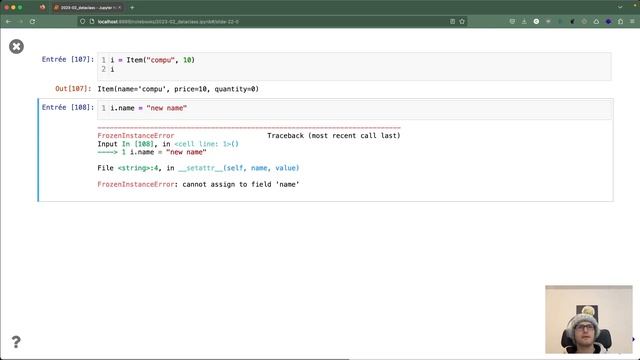Toggle reader view icon in address bar
The height and width of the screenshot is (360, 640).
[452, 21]
